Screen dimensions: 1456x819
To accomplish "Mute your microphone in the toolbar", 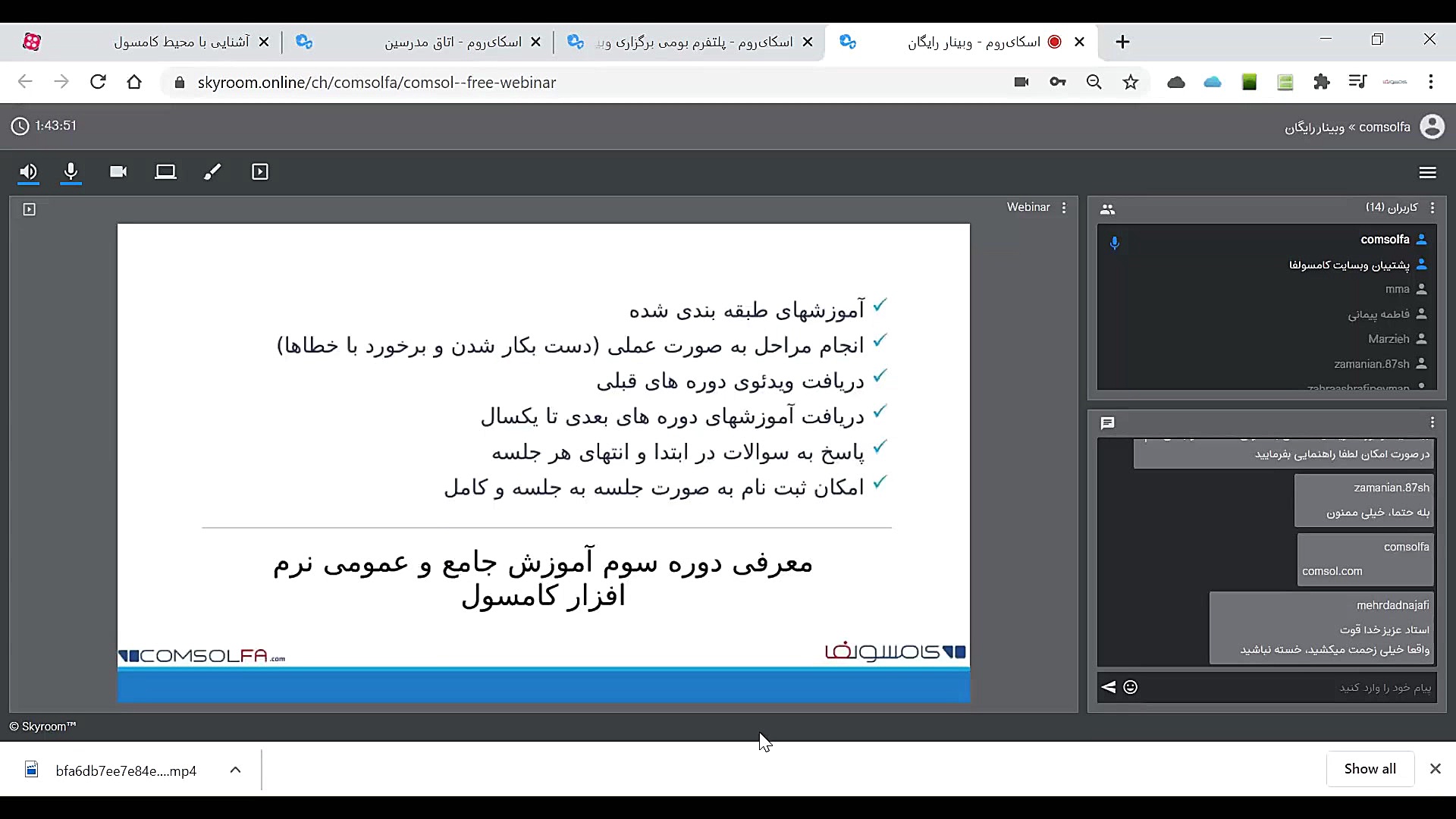I will click(x=71, y=172).
